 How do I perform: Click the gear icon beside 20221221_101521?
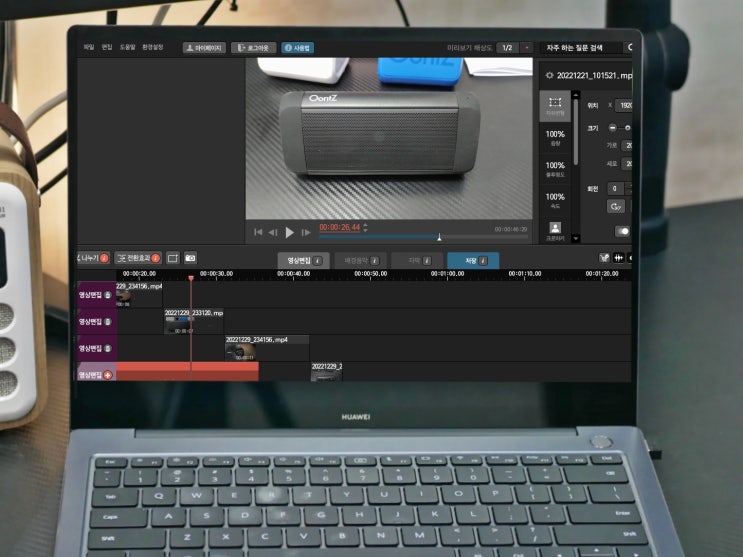(549, 75)
